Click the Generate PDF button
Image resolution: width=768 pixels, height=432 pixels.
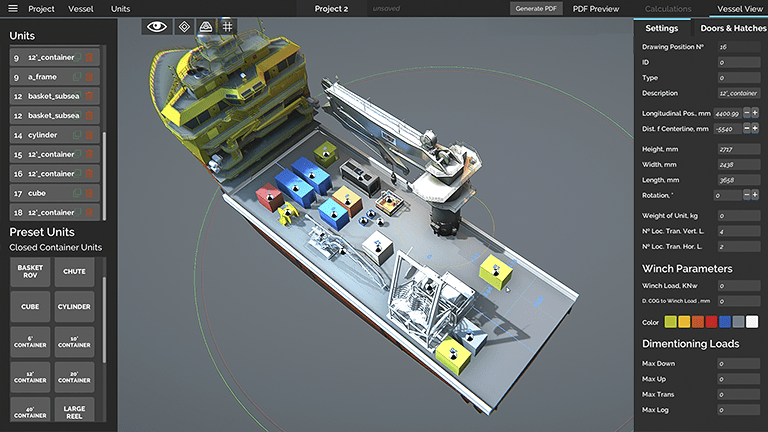(x=536, y=8)
